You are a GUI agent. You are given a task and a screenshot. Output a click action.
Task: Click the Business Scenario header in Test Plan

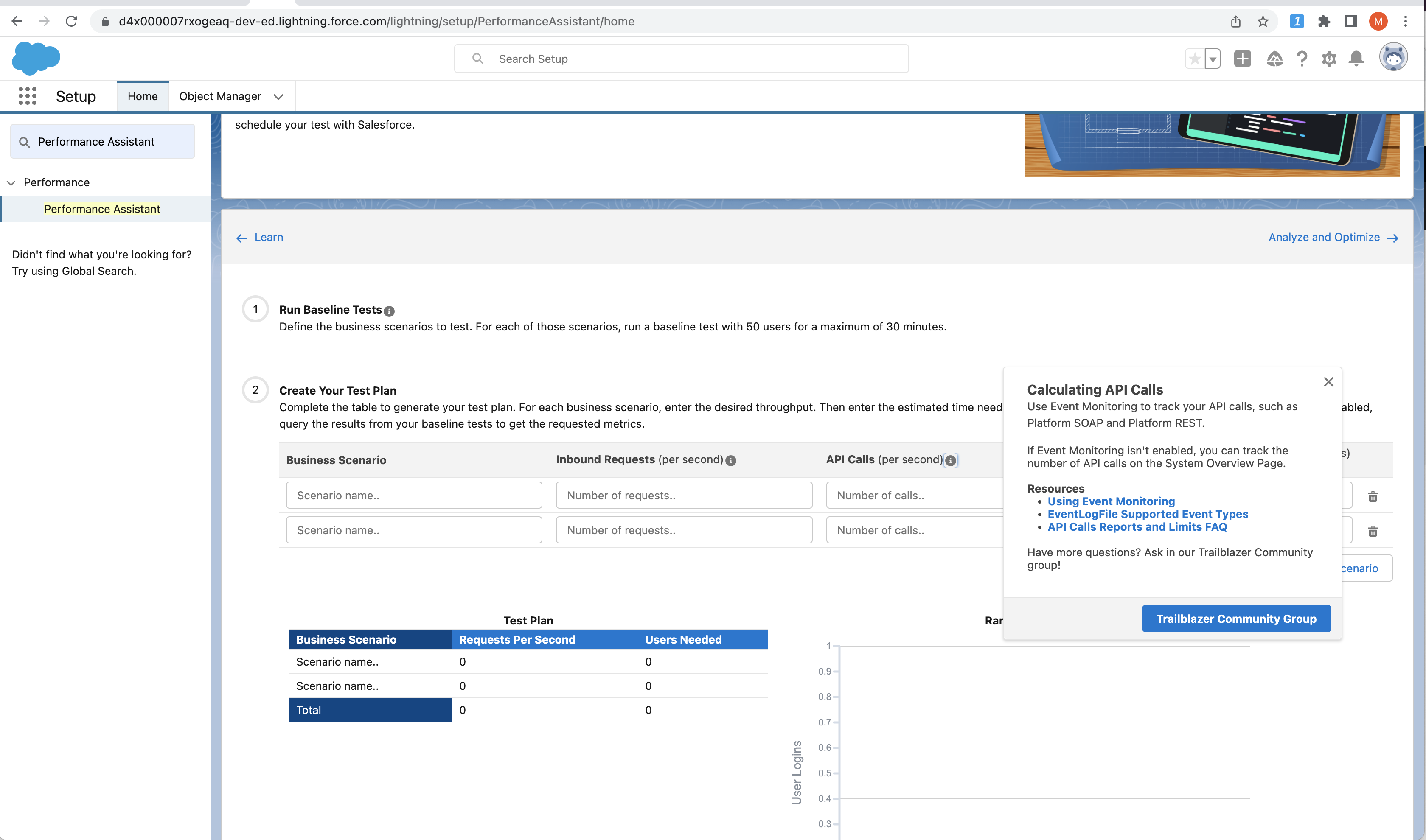[x=370, y=640]
